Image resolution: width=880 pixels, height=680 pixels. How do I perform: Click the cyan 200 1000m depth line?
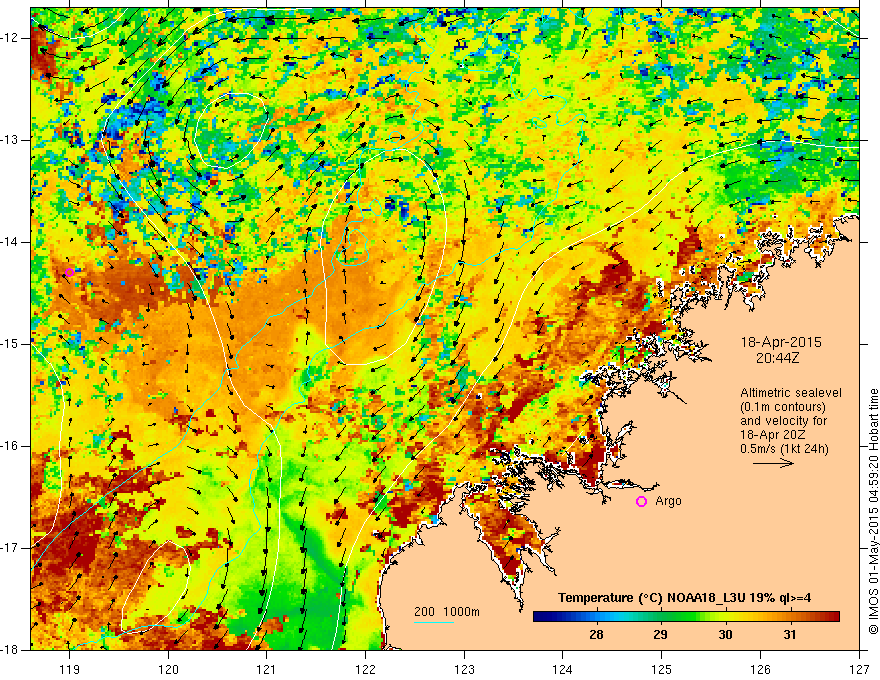click(434, 622)
